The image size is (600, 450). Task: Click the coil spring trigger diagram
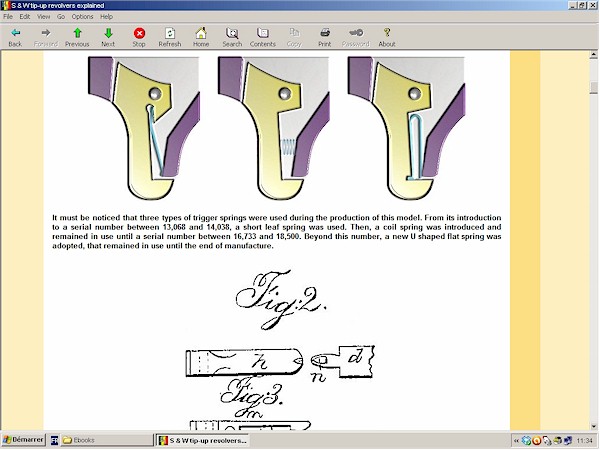pos(274,128)
